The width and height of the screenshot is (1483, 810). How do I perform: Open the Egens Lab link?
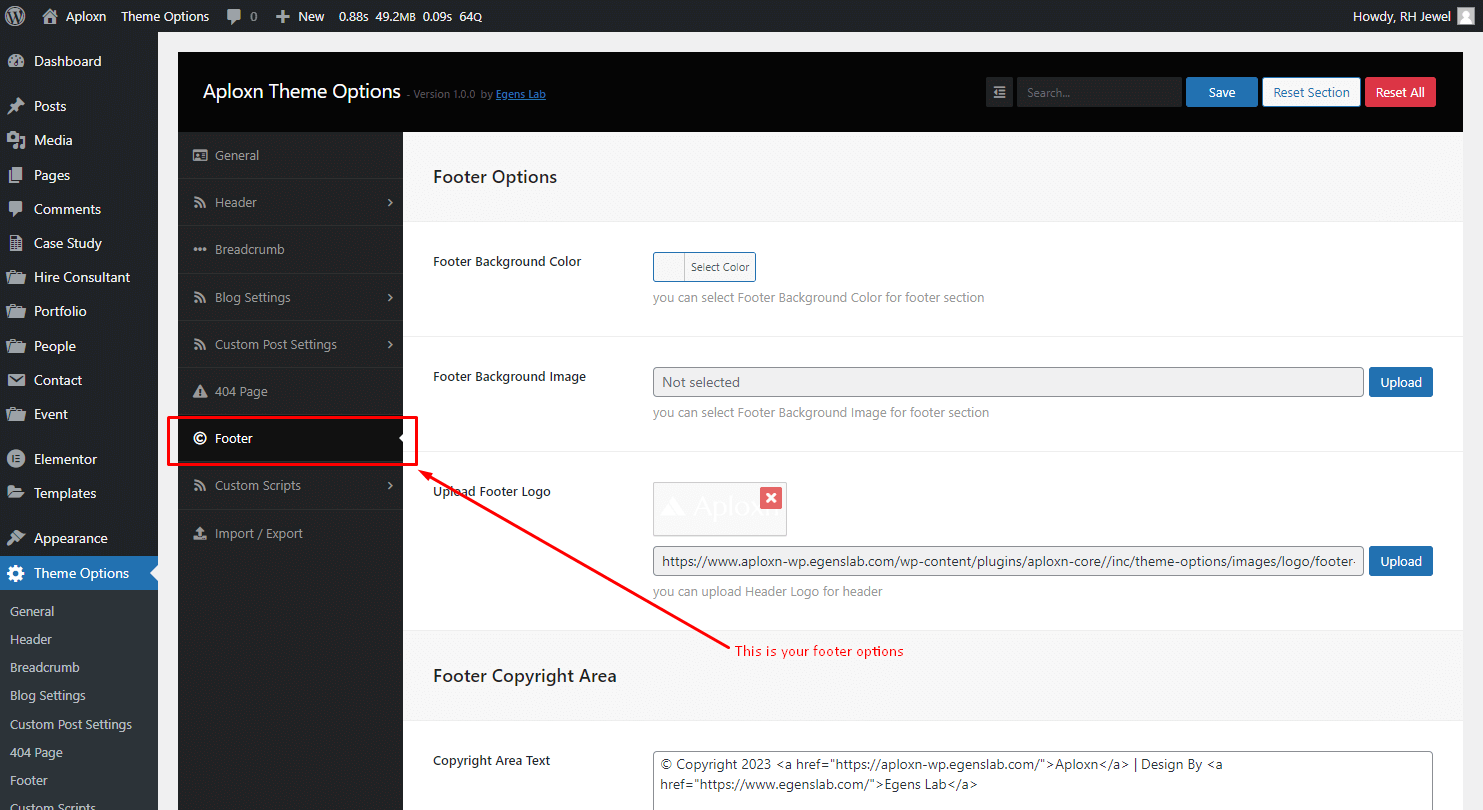(x=521, y=94)
